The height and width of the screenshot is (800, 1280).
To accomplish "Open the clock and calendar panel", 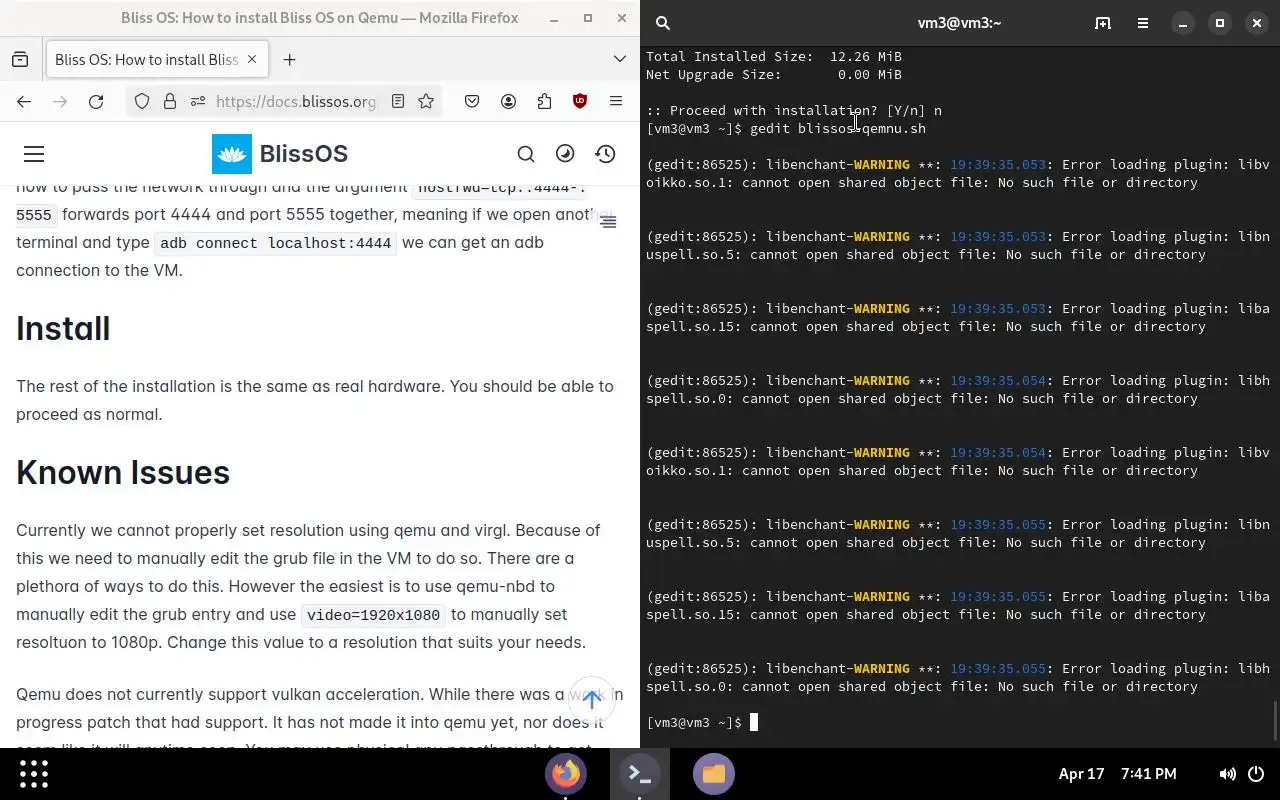I will point(1117,774).
